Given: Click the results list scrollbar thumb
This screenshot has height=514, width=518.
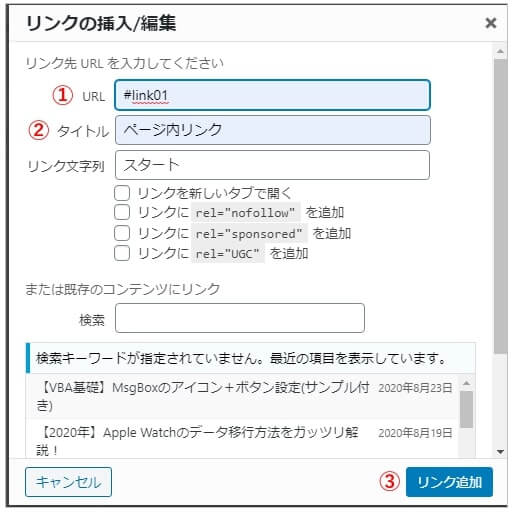Looking at the screenshot, I should (x=466, y=409).
